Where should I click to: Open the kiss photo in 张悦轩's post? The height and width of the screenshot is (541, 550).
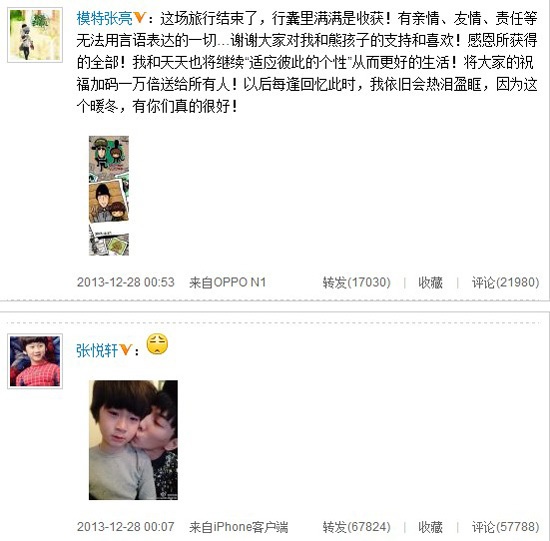[x=133, y=440]
